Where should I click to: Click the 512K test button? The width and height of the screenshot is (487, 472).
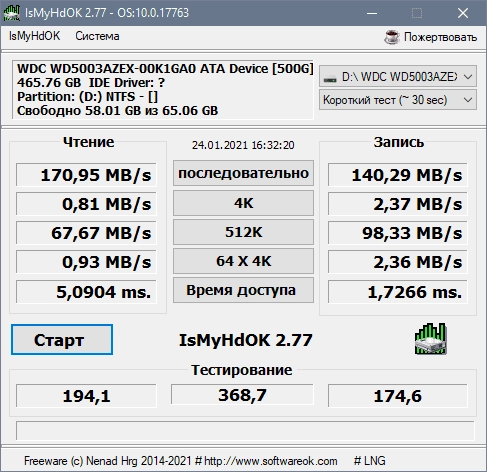(243, 232)
